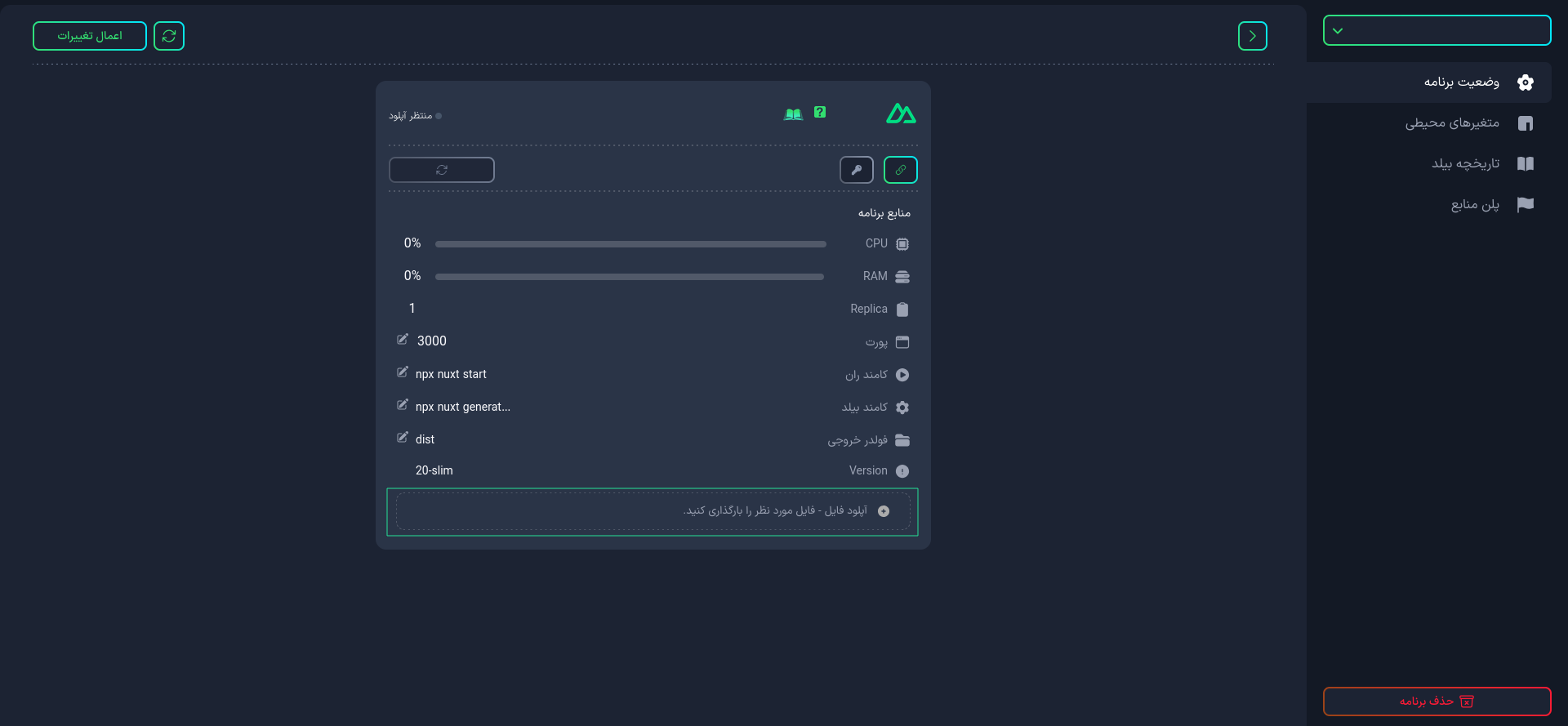Edit the port 3000 value
Screen dimensions: 1568x726
click(x=403, y=339)
